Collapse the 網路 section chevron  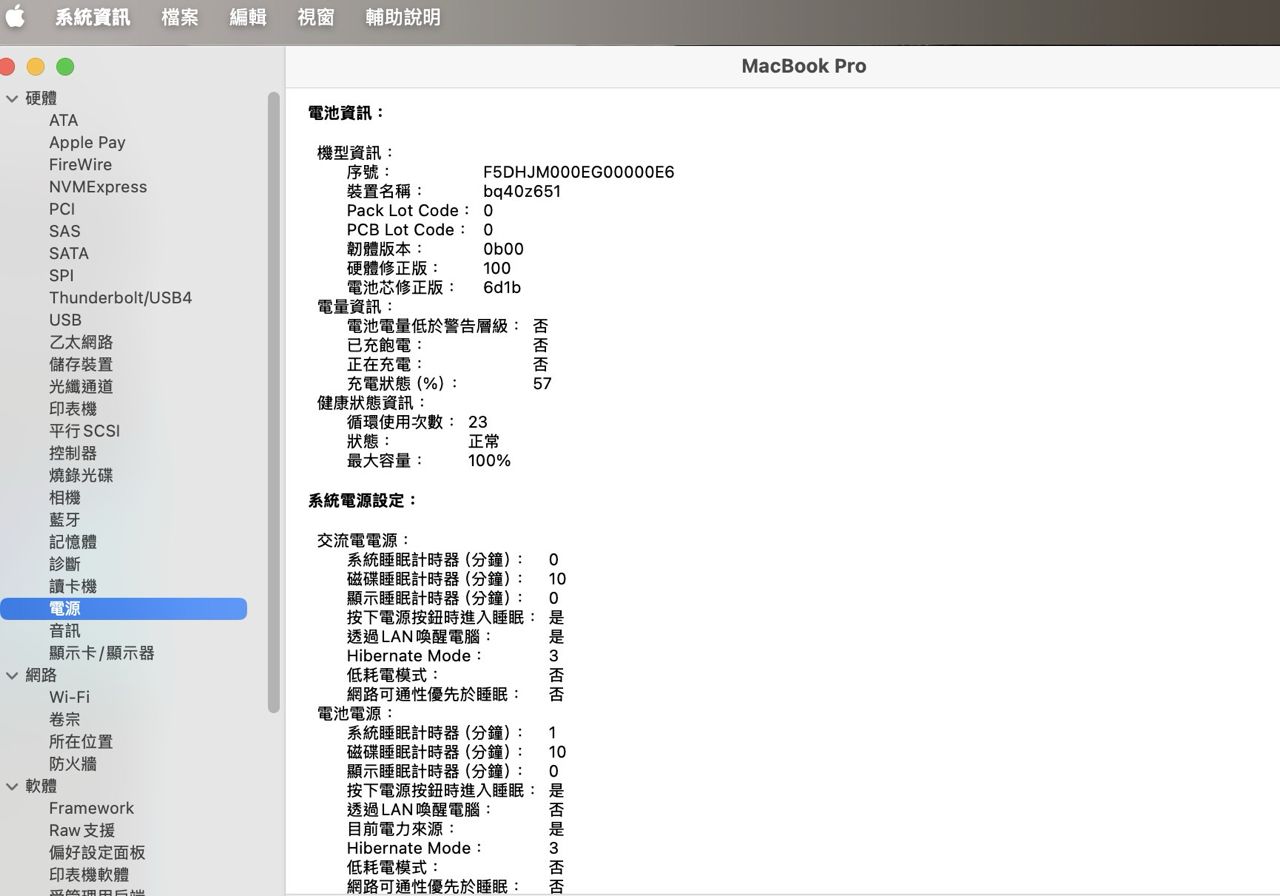(x=12, y=675)
